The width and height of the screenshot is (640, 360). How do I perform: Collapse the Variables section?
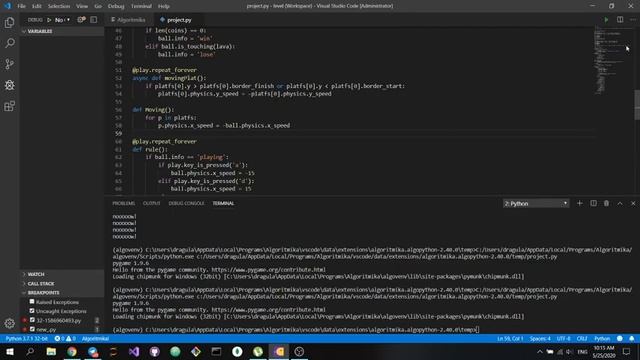coord(62,31)
